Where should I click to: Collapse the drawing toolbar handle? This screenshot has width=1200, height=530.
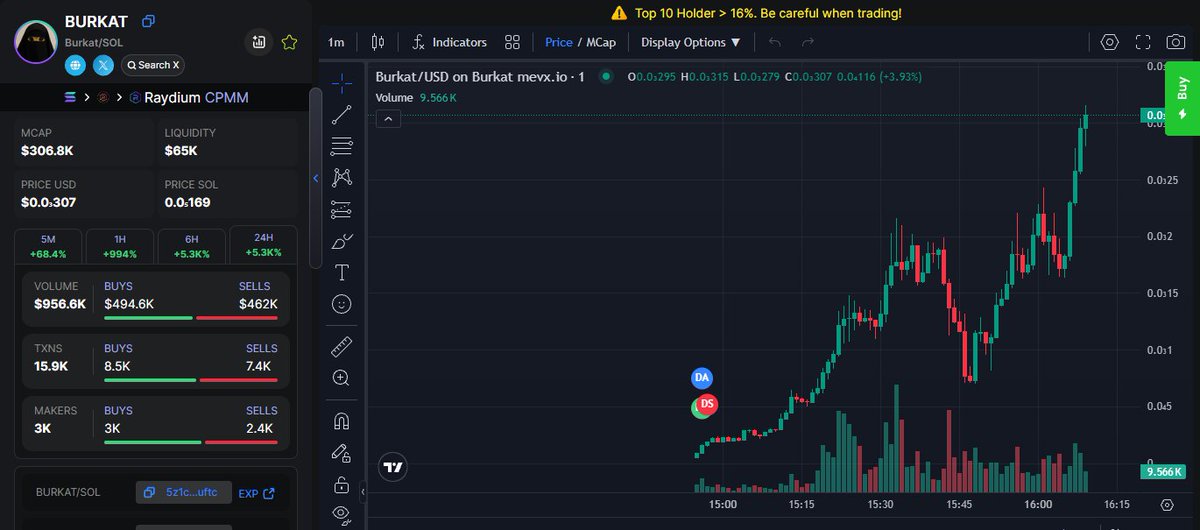362,491
